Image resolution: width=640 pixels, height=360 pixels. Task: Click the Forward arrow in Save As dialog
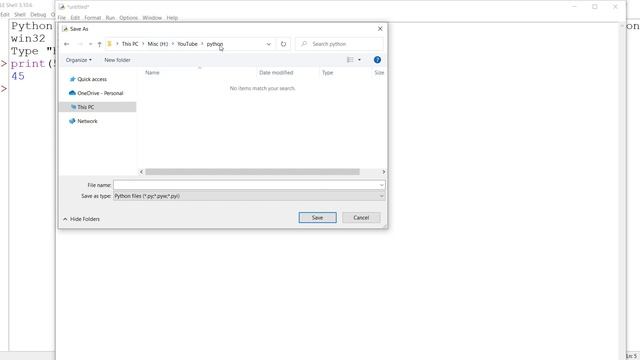(80, 44)
